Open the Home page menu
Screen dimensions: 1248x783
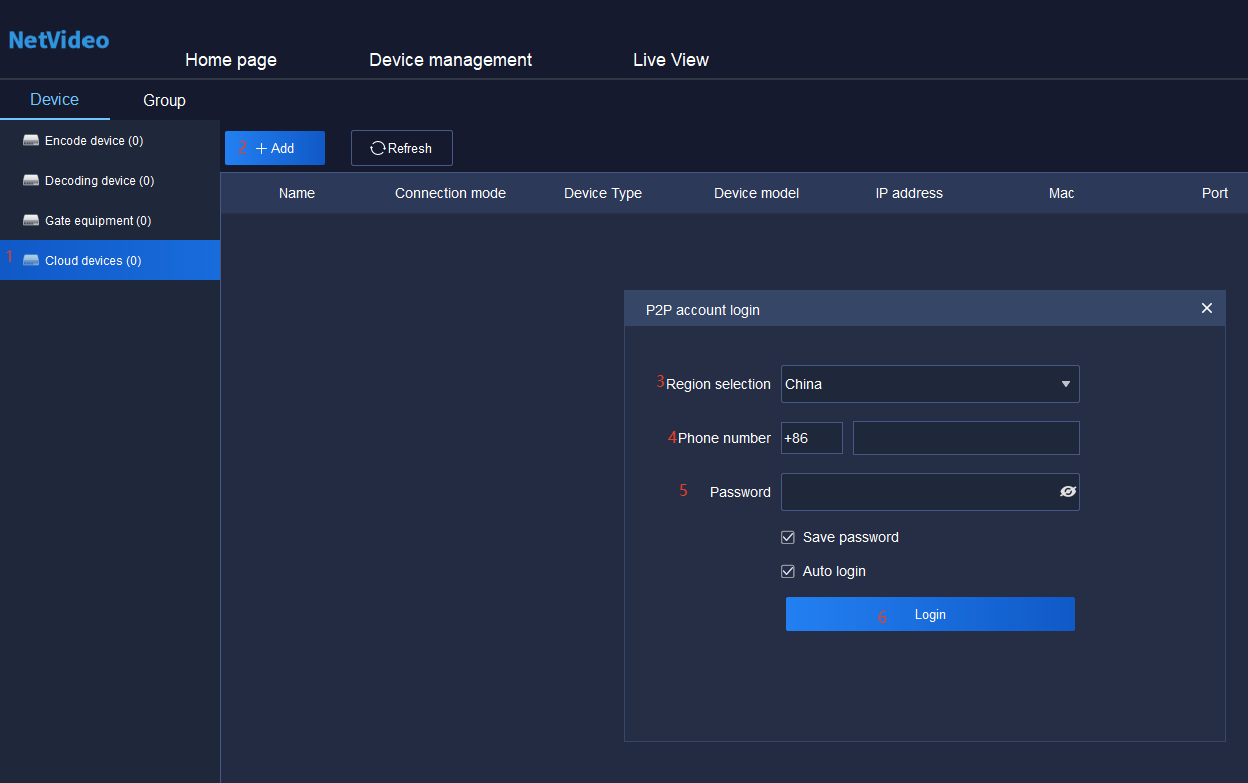[231, 60]
